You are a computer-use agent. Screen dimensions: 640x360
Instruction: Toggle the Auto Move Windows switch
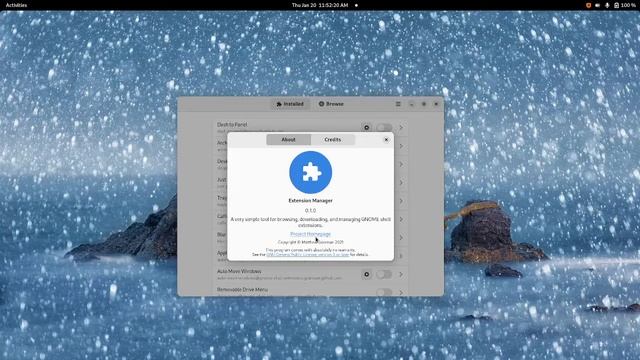click(x=384, y=274)
